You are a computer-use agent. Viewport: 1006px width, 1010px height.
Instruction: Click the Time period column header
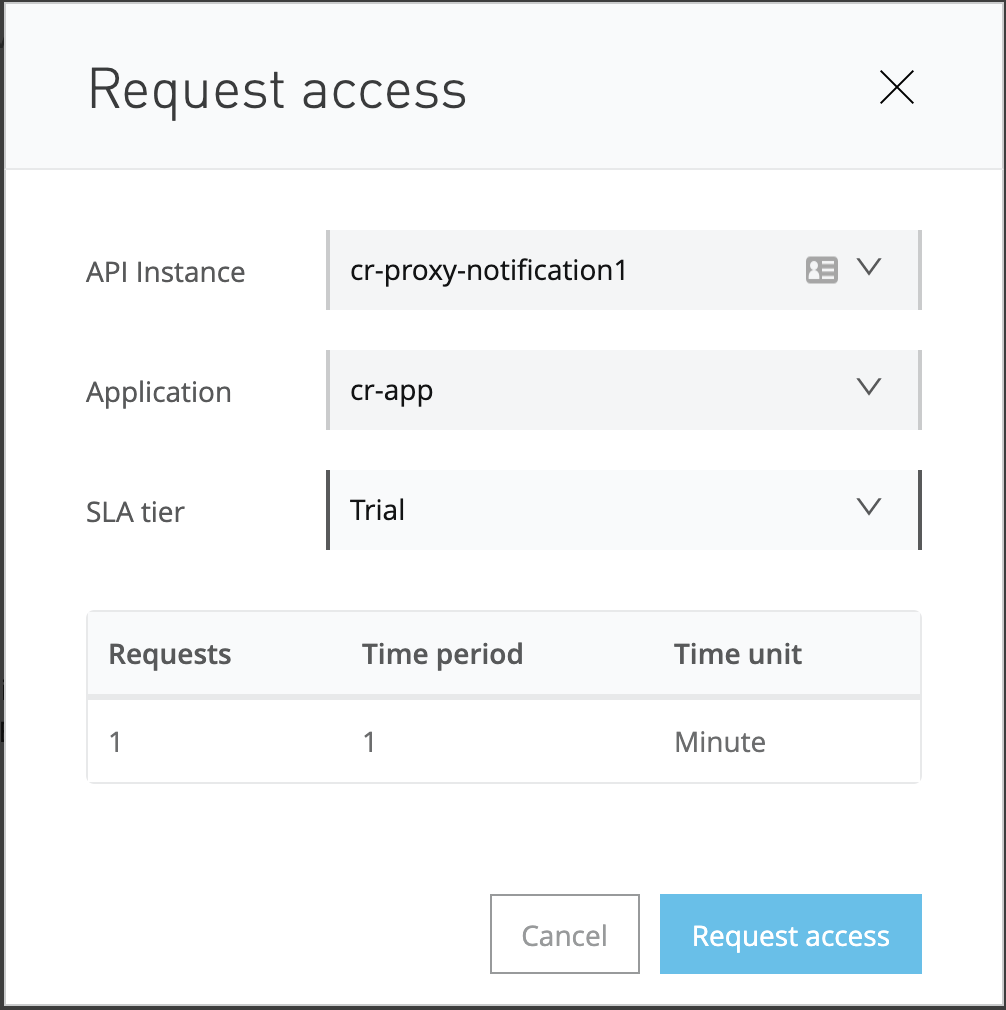[x=442, y=654]
